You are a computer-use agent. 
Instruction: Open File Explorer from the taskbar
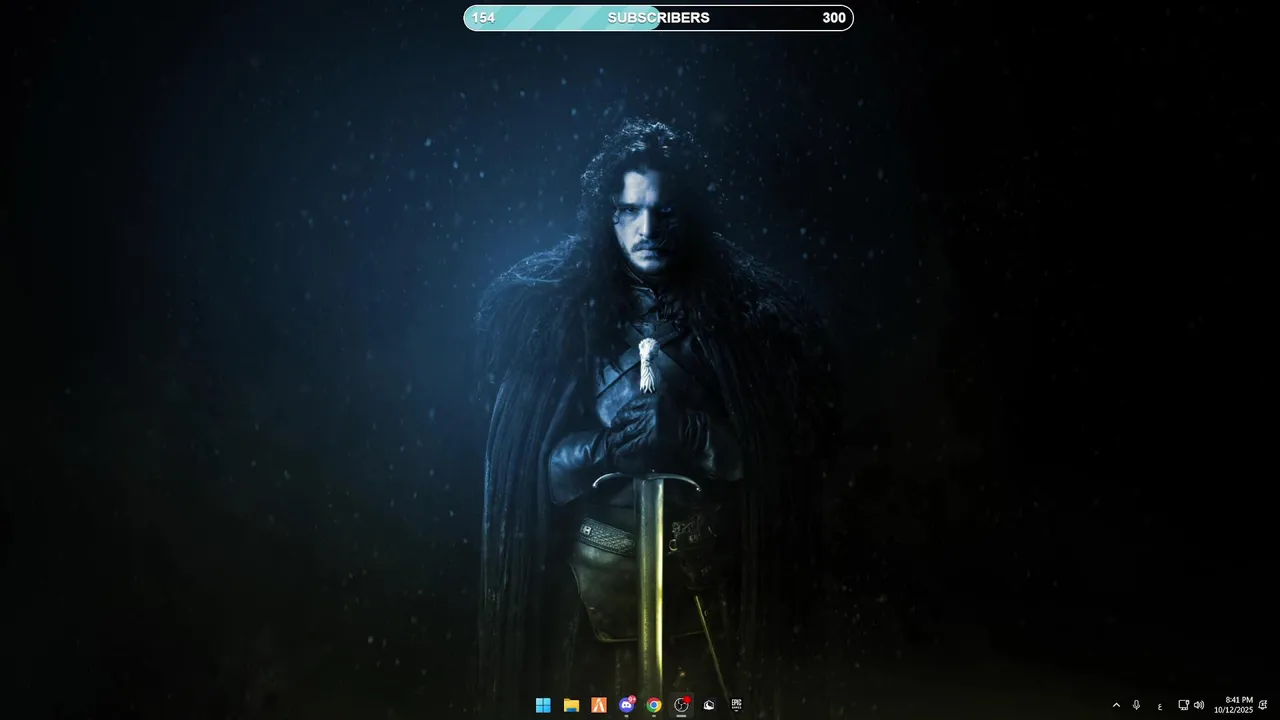click(x=571, y=705)
